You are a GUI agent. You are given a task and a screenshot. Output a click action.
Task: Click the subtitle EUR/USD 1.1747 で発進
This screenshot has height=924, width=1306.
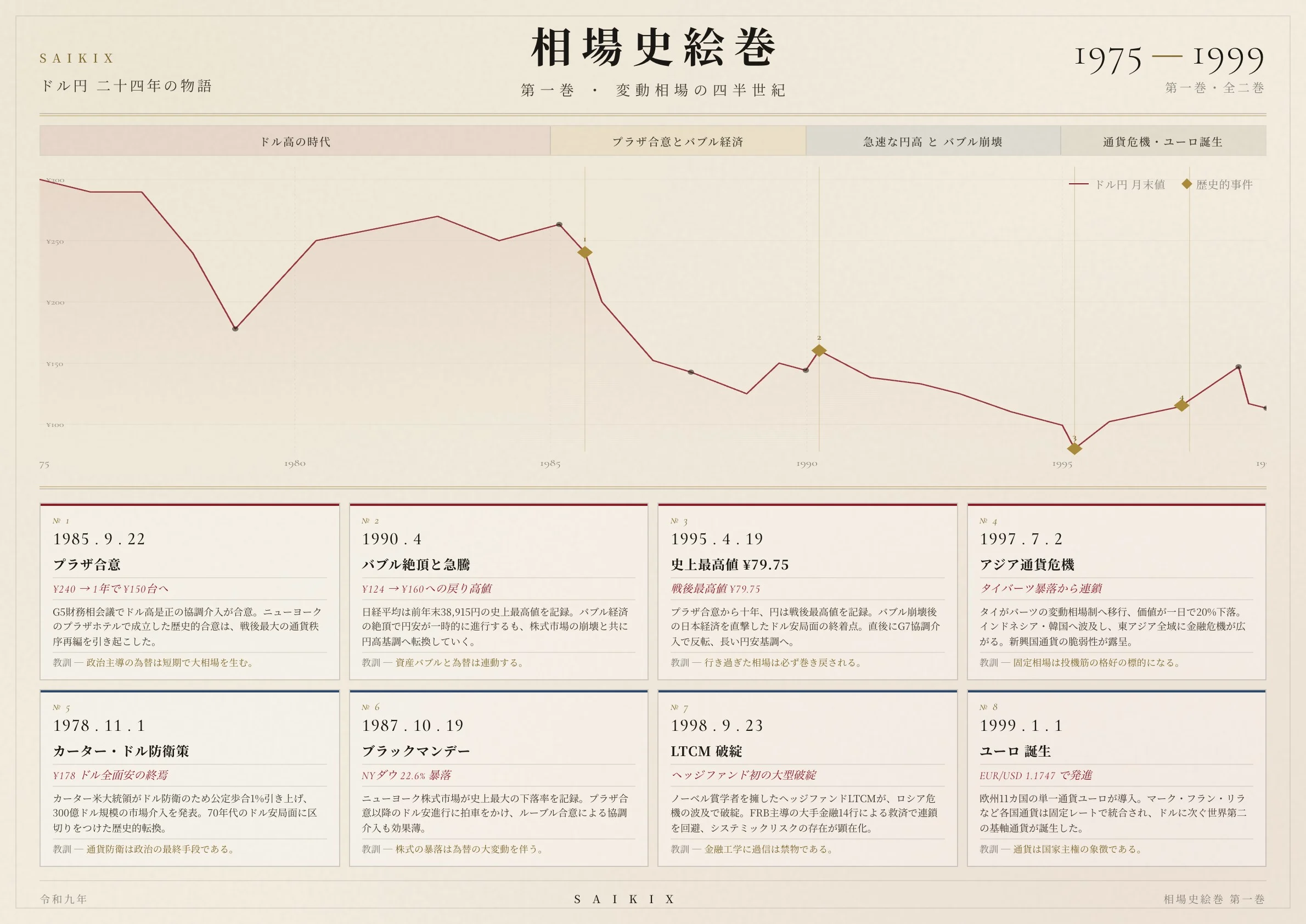pos(1035,775)
